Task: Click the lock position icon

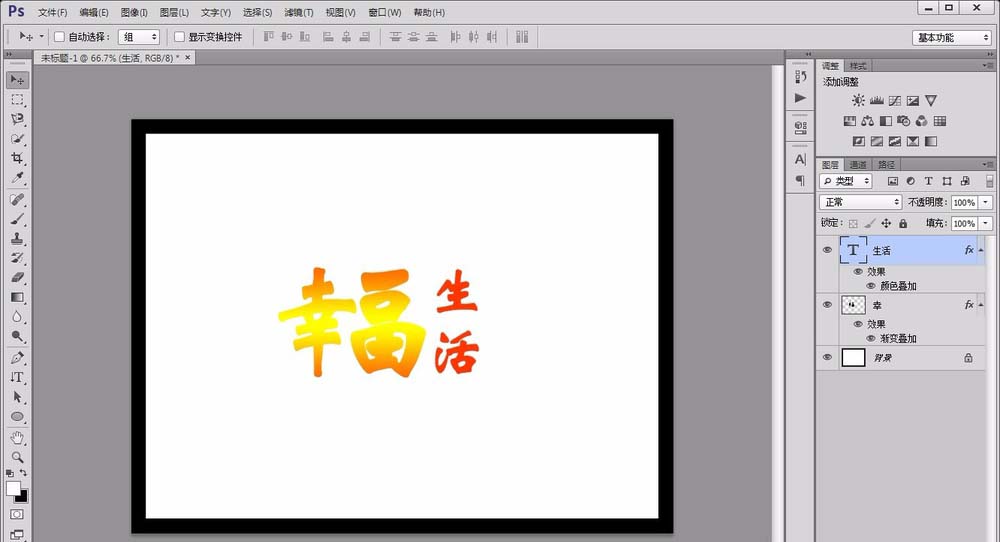Action: [886, 223]
